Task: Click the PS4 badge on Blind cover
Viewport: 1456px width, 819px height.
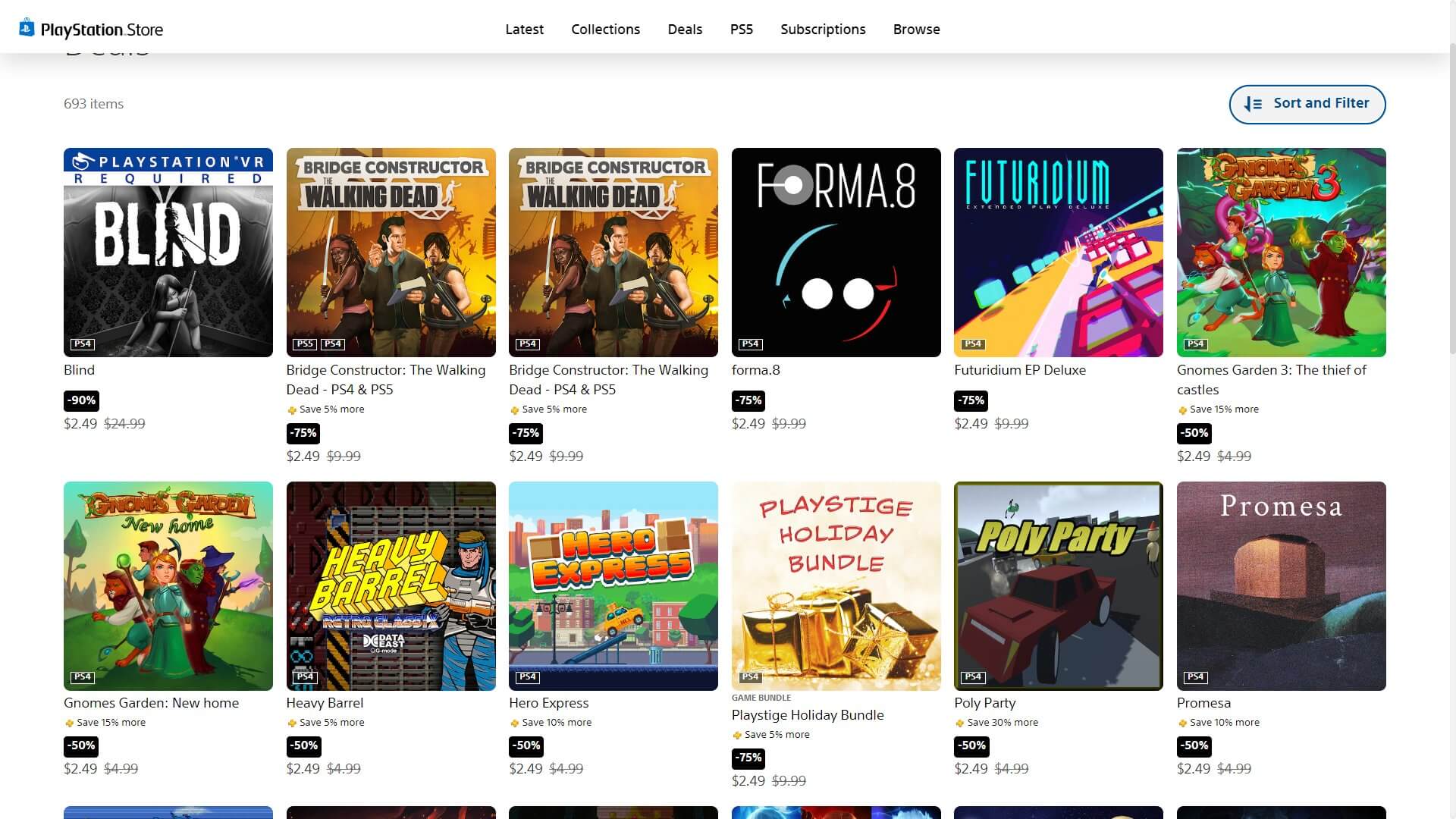Action: (x=82, y=344)
